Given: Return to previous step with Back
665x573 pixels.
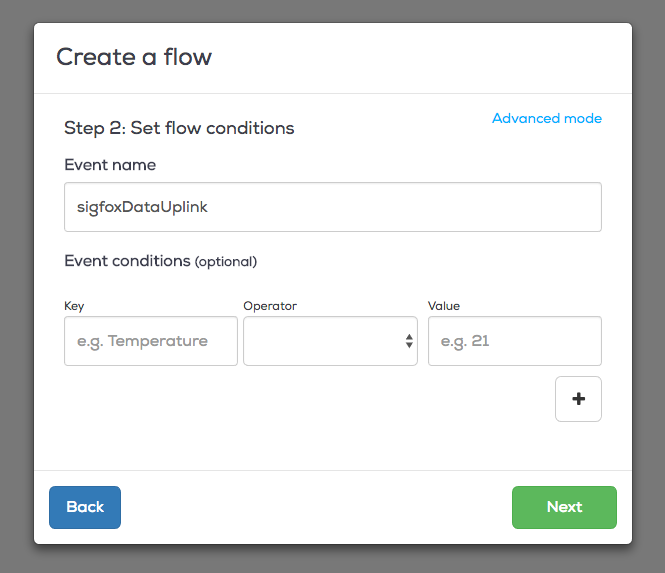Looking at the screenshot, I should (x=85, y=507).
